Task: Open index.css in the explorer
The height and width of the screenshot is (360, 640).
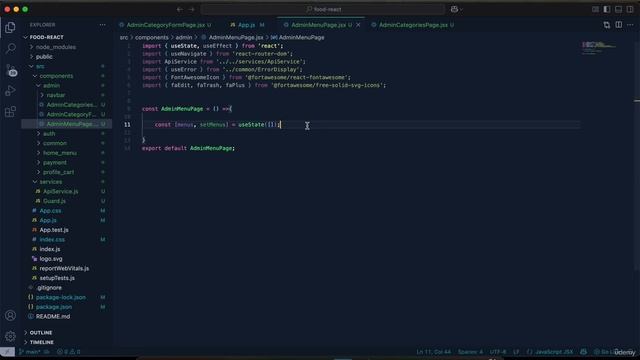Action: [x=52, y=240]
